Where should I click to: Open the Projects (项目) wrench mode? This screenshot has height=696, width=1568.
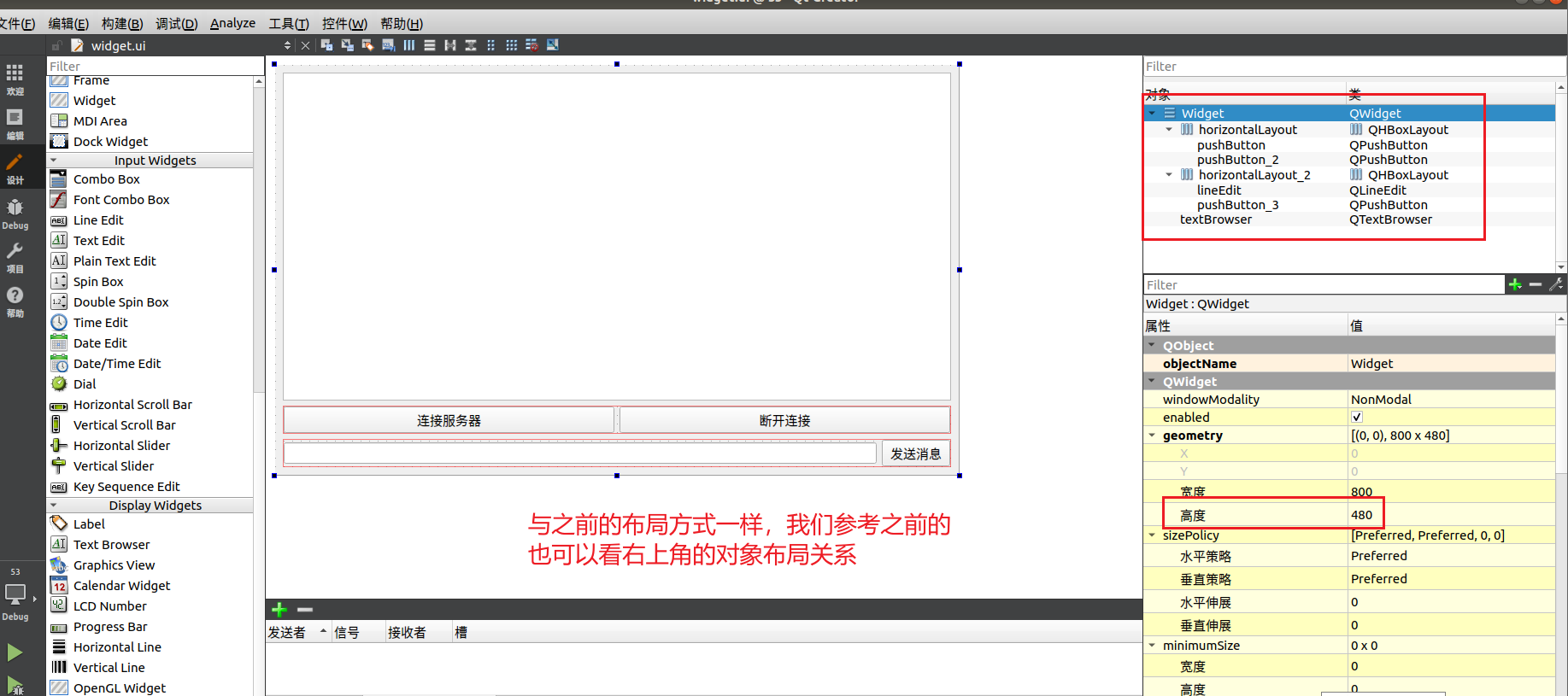[x=15, y=257]
